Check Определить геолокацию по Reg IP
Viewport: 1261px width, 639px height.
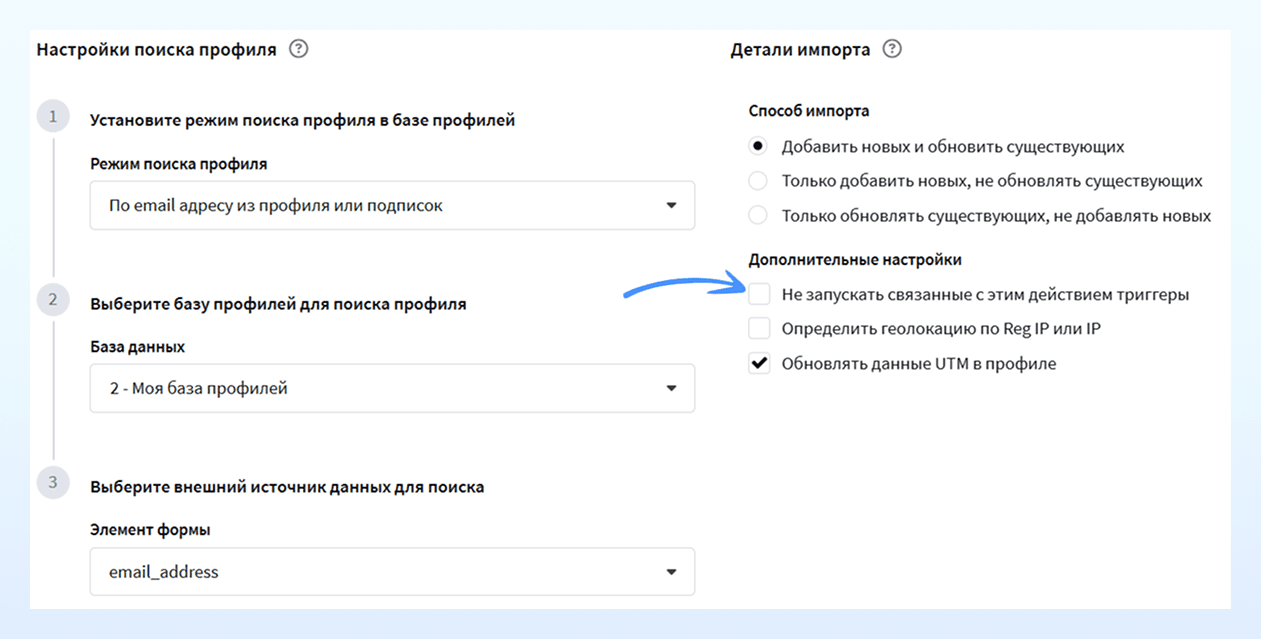pos(759,328)
